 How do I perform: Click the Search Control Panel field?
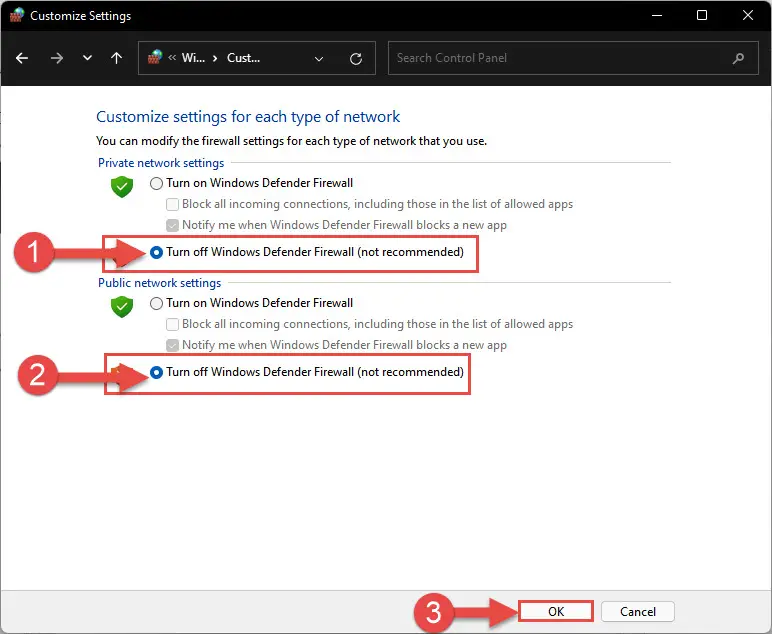click(x=573, y=58)
